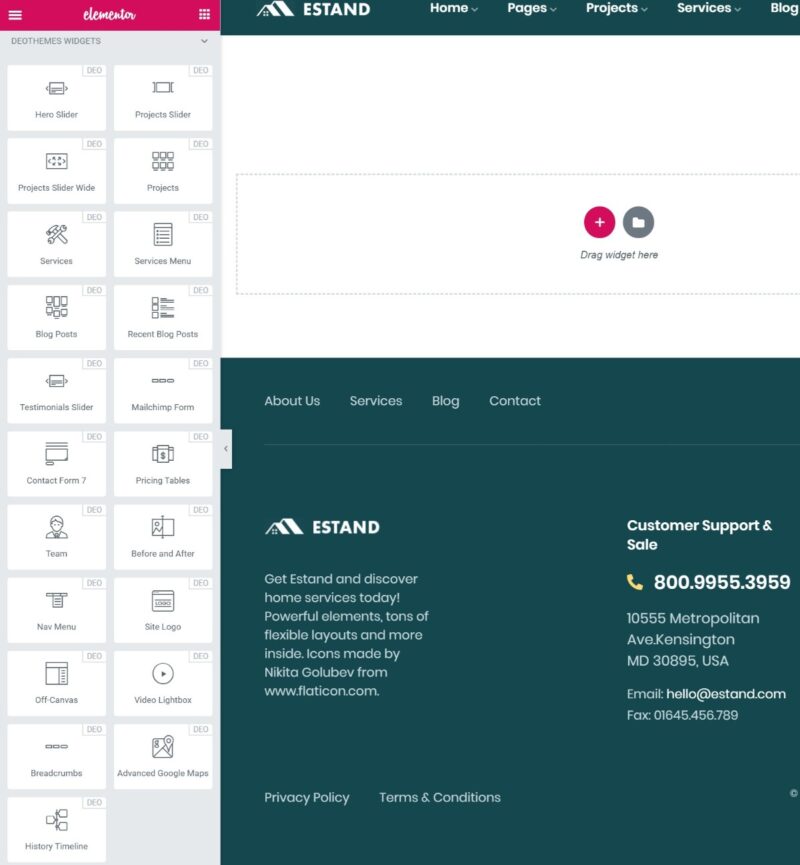
Task: Select the Services Menu widget
Action: click(163, 244)
